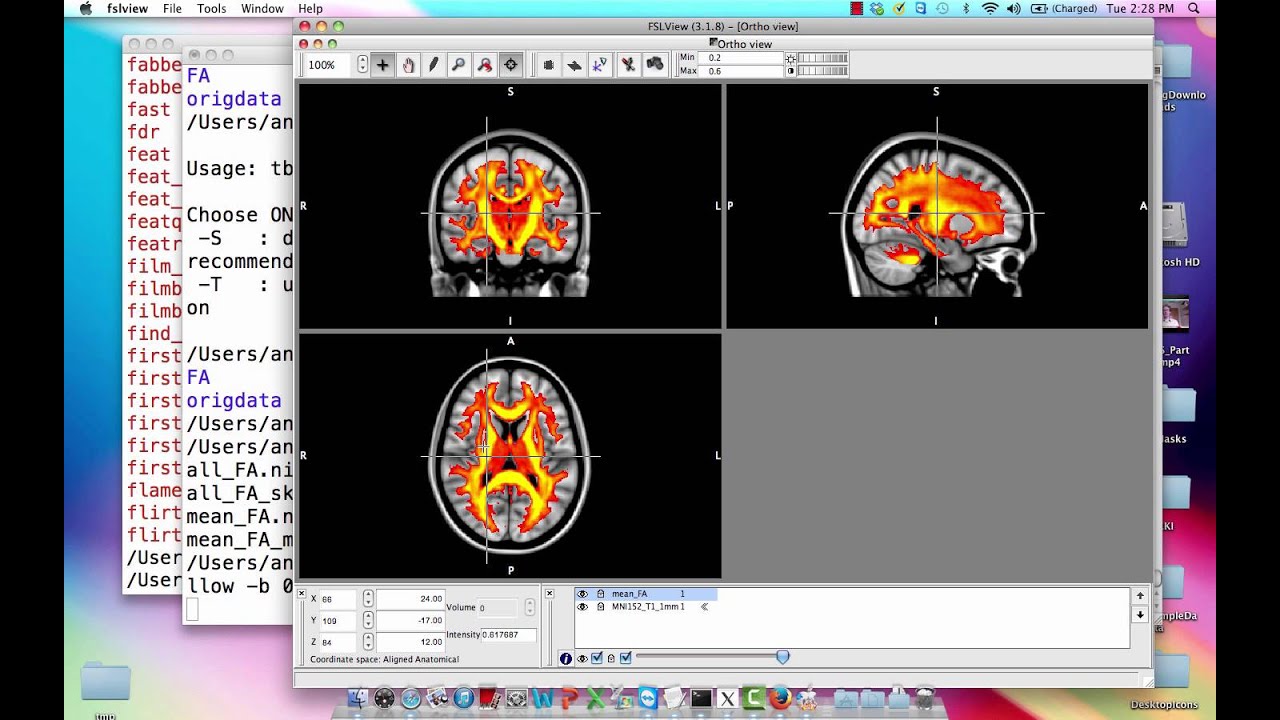1280x720 pixels.
Task: Click the brightness slider bar
Action: tap(822, 58)
